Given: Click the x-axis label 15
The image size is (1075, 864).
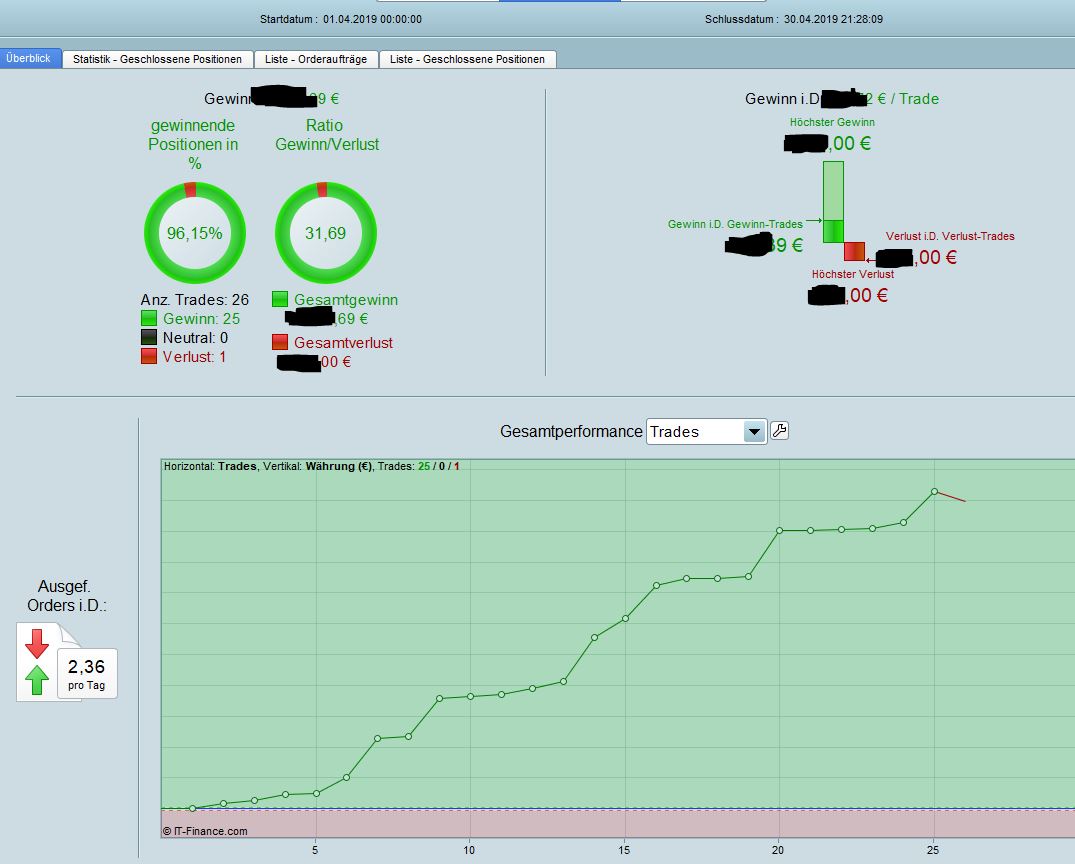Looking at the screenshot, I should coord(624,850).
